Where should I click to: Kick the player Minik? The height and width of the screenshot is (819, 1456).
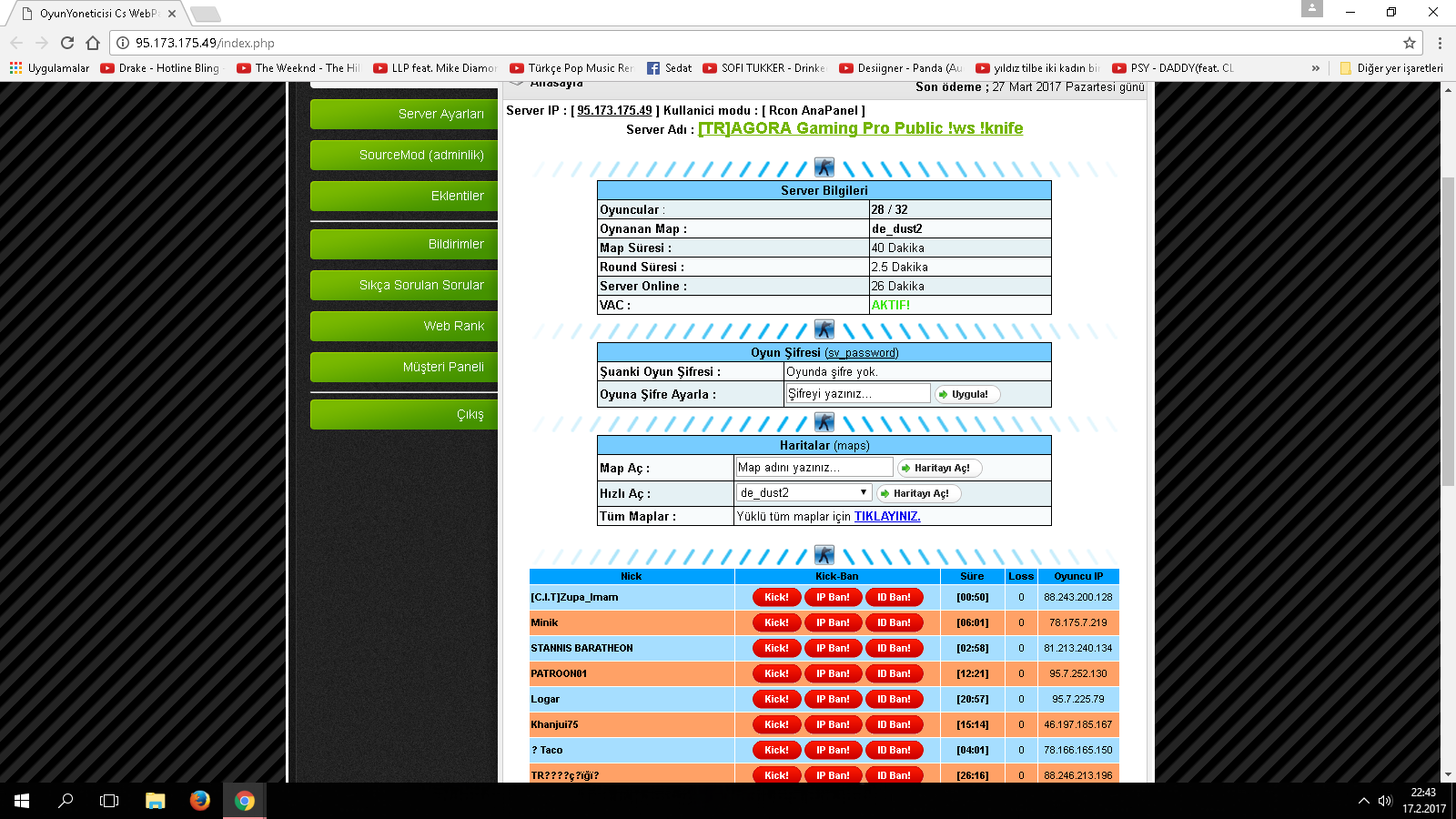pyautogui.click(x=776, y=622)
